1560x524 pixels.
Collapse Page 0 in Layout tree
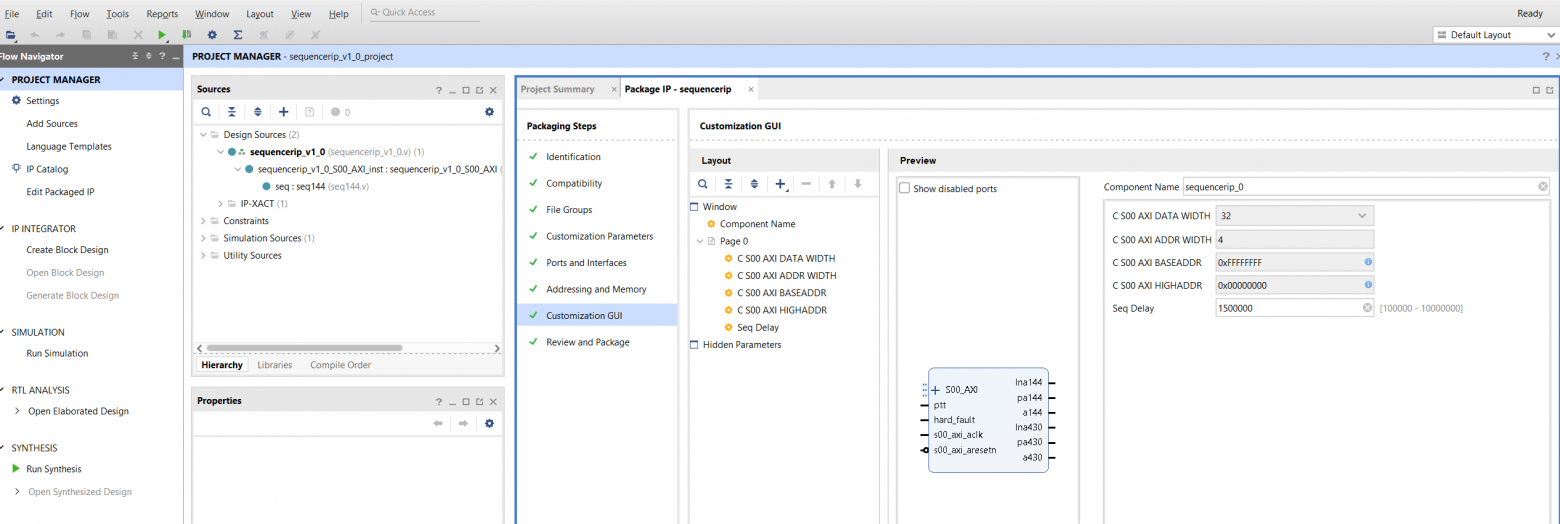[x=699, y=241]
